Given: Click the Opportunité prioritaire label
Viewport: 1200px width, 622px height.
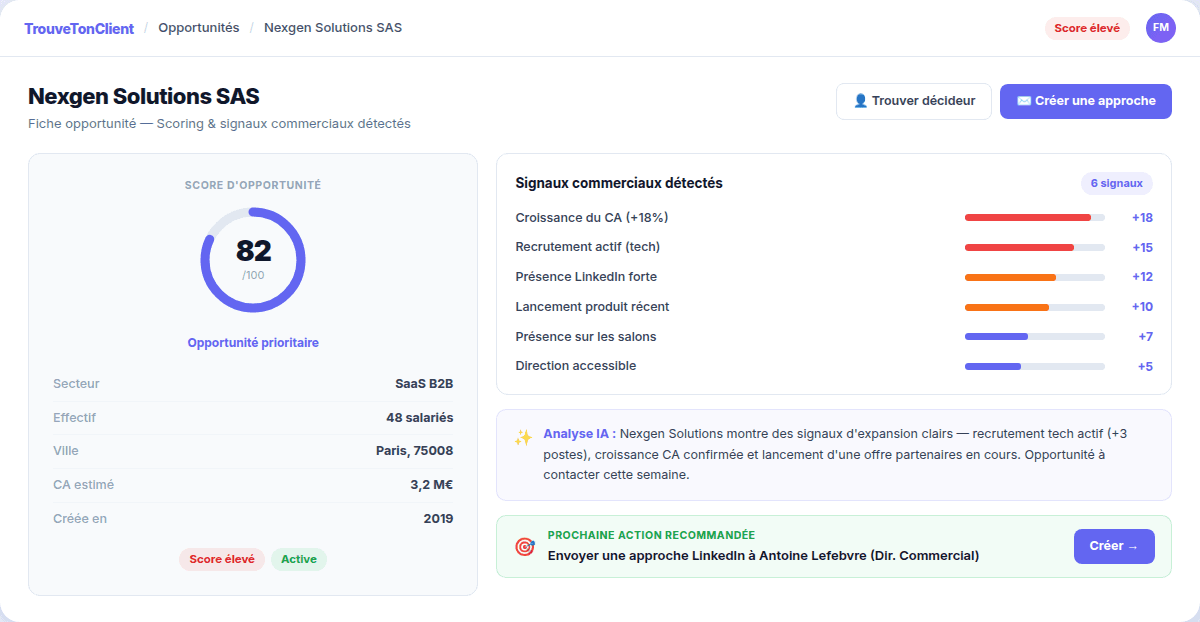Looking at the screenshot, I should coord(253,342).
